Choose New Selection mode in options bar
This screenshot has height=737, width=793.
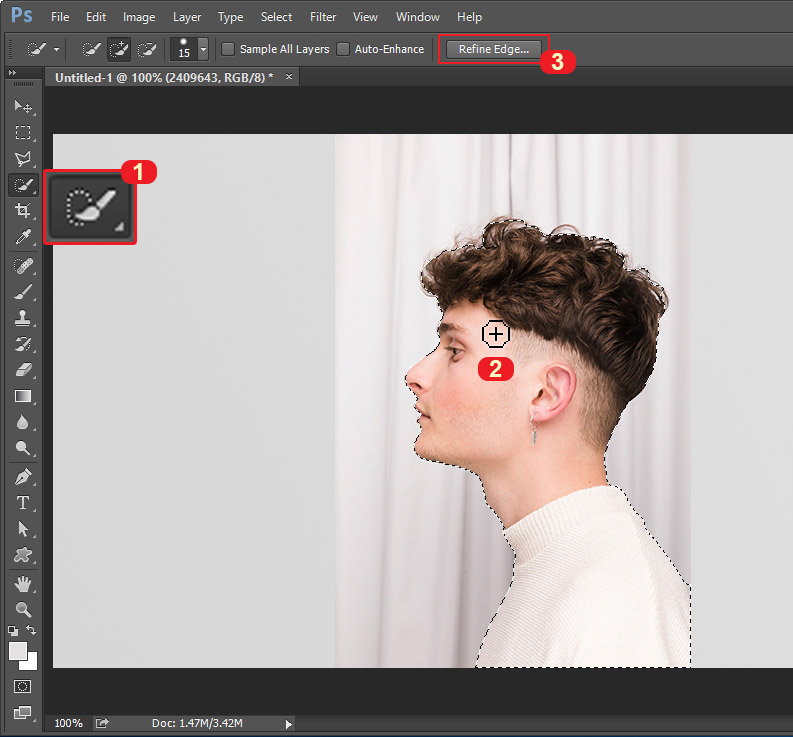point(92,49)
